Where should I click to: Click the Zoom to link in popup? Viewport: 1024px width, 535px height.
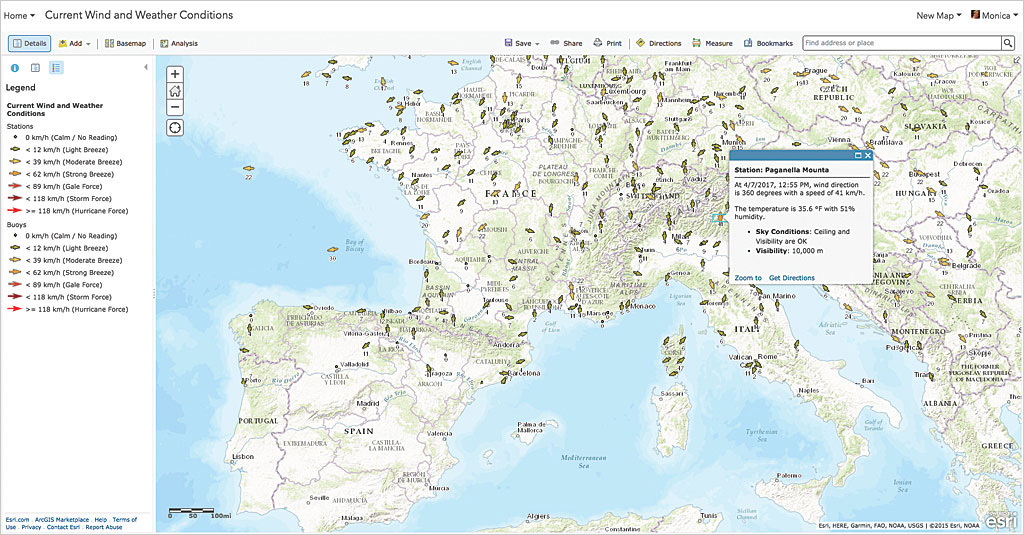pos(747,278)
